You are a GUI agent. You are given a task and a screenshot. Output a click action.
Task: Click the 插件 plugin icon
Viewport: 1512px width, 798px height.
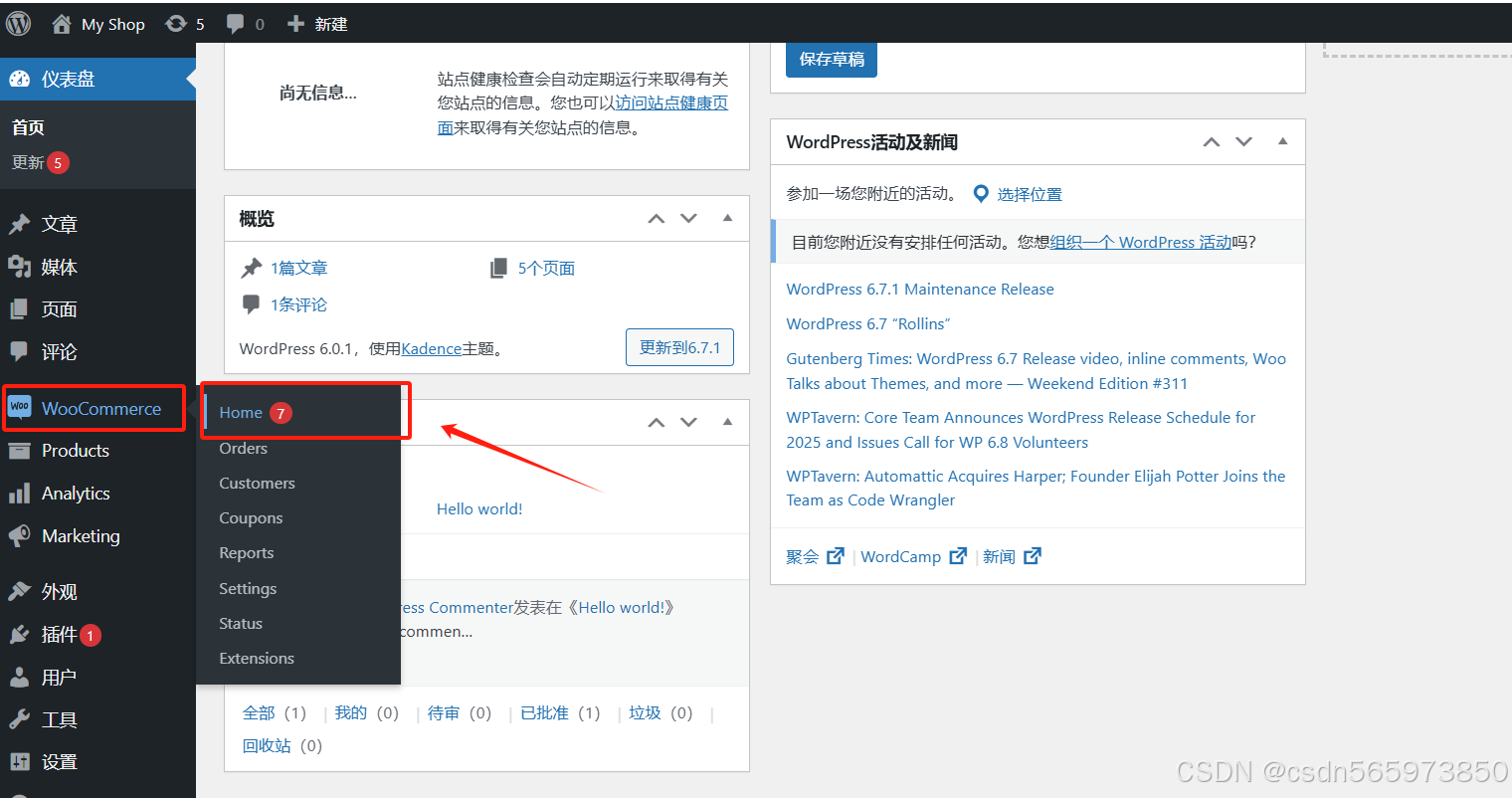(20, 635)
